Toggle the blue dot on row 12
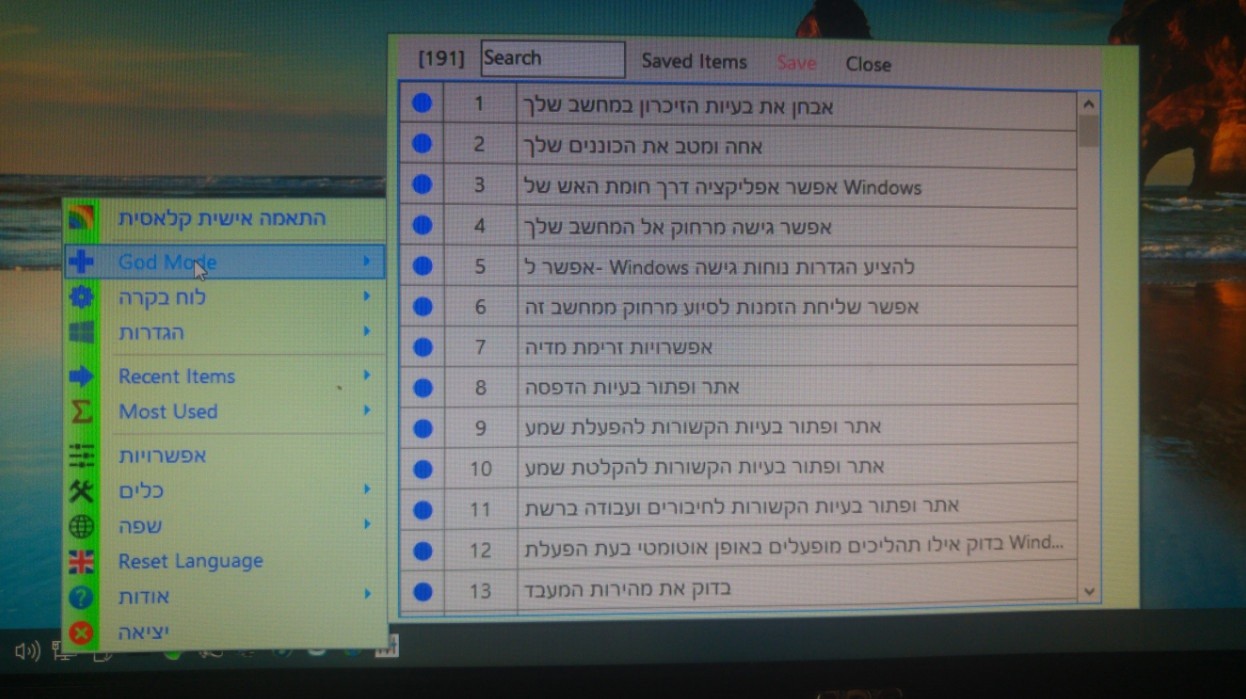Viewport: 1246px width, 699px height. [422, 550]
